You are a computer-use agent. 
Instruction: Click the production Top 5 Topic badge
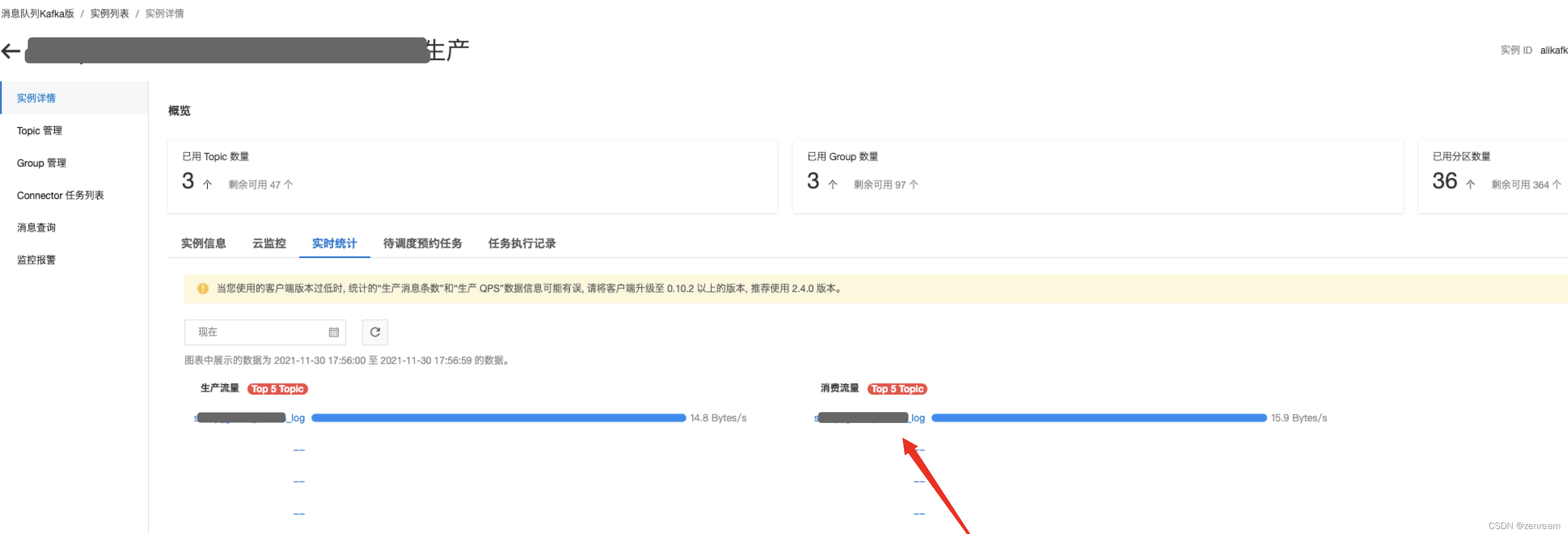(278, 389)
